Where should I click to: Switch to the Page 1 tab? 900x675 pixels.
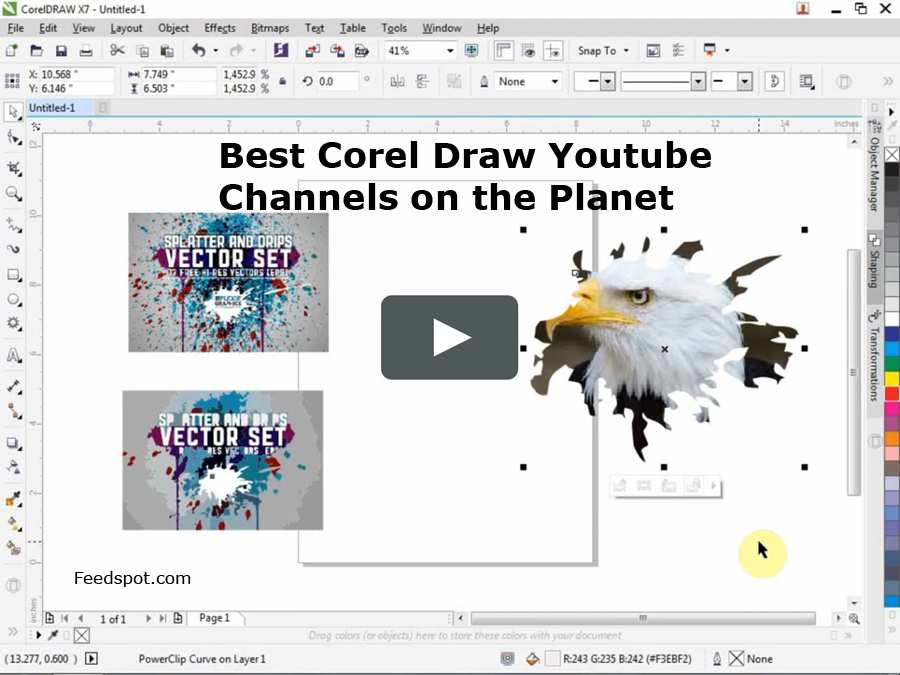point(214,618)
